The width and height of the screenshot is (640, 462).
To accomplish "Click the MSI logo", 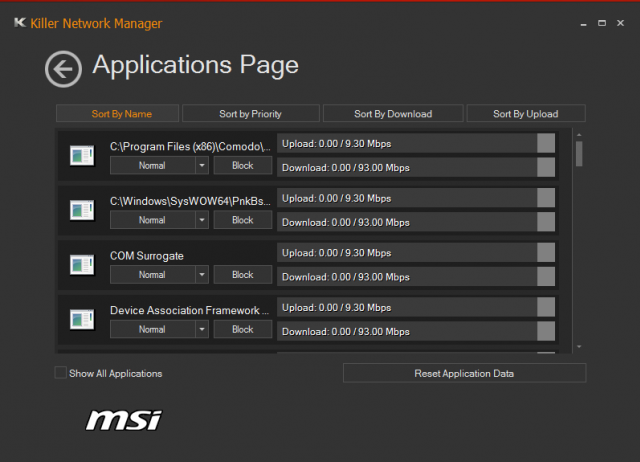I will click(124, 420).
